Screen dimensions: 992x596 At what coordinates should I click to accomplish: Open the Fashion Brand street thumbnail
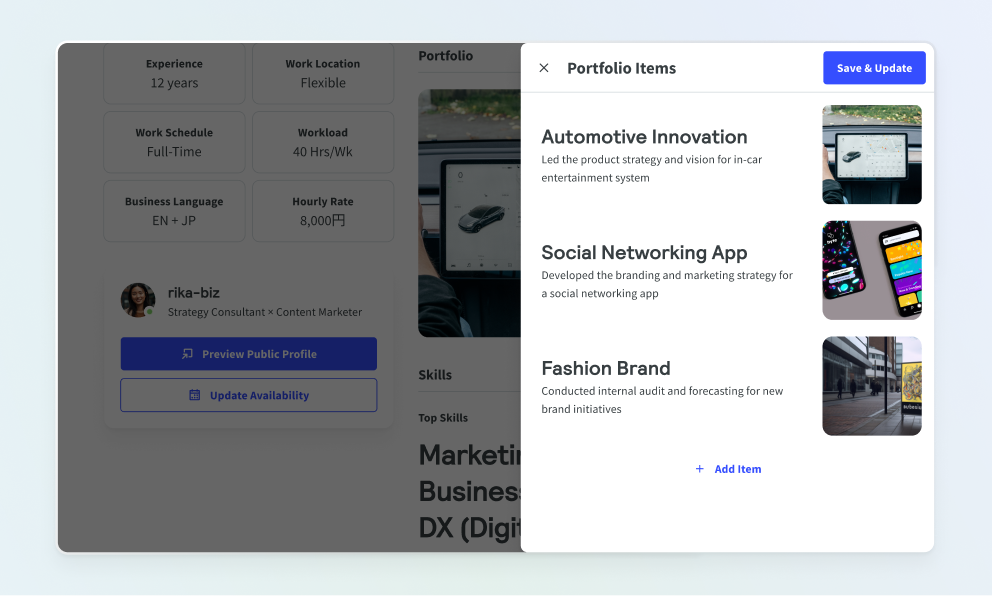pyautogui.click(x=872, y=386)
